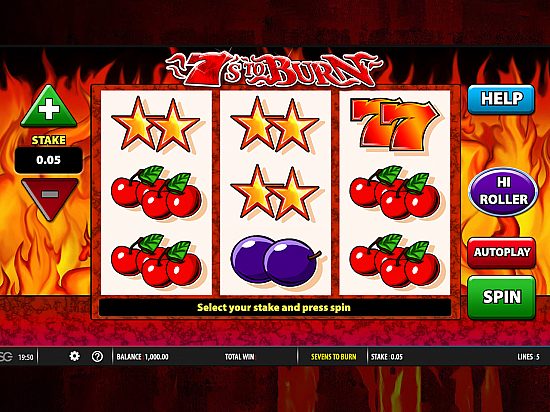Click the green SPIN button
The image size is (550, 412).
click(x=502, y=297)
